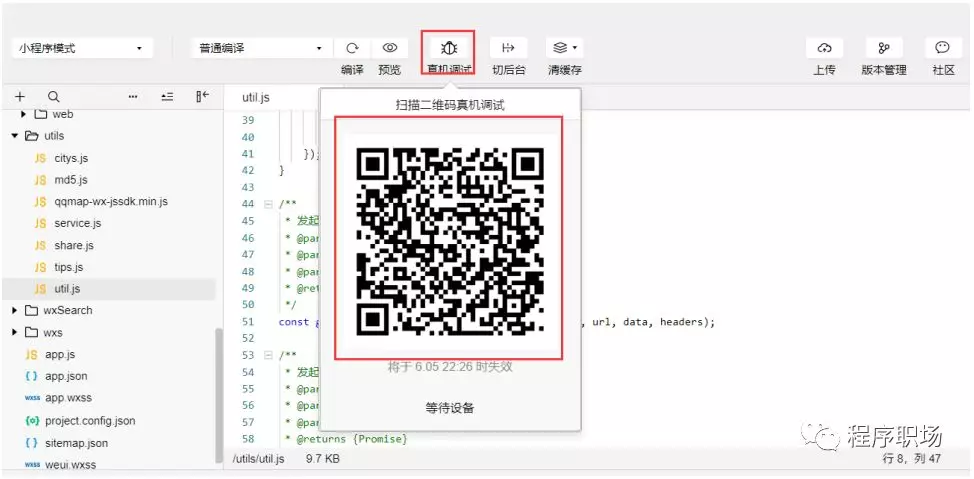Click the 版本管理 label
This screenshot has height=479, width=974.
[x=884, y=70]
